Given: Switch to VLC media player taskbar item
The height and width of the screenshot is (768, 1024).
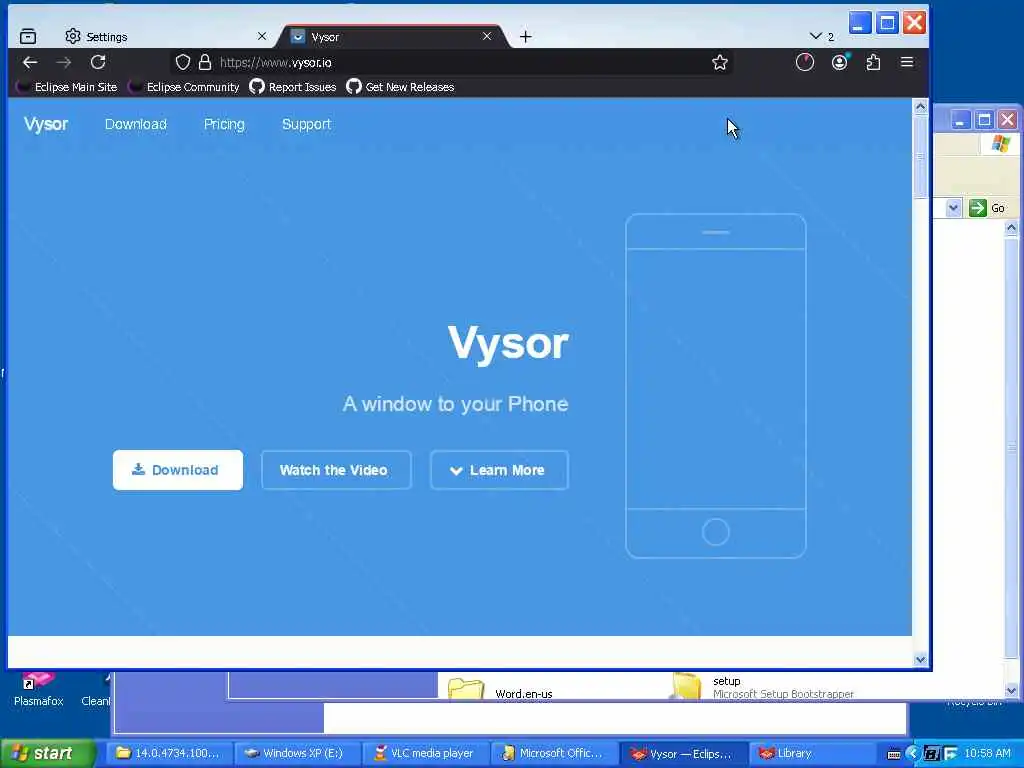Looking at the screenshot, I should (424, 753).
